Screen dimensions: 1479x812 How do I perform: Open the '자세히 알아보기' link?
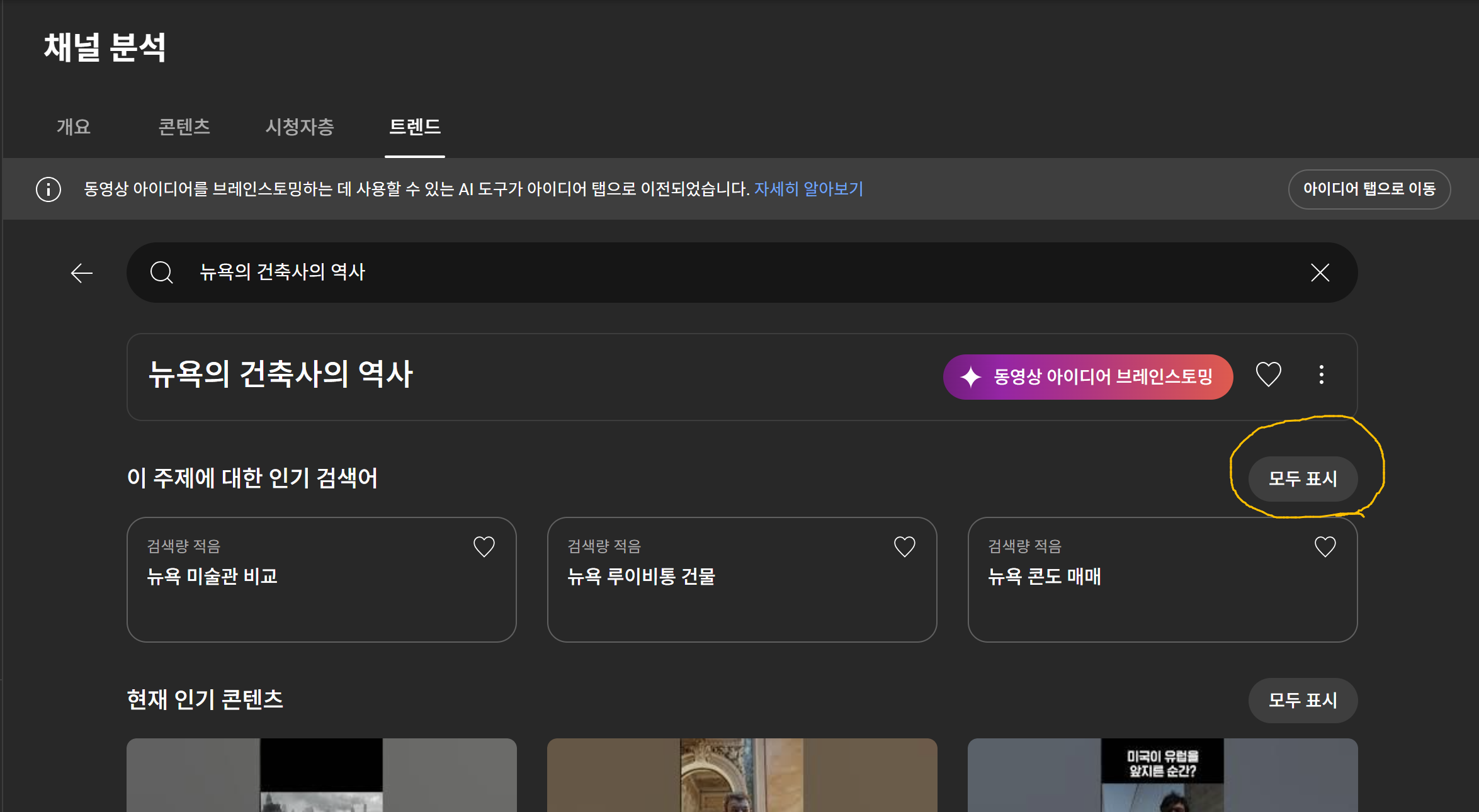click(x=808, y=189)
